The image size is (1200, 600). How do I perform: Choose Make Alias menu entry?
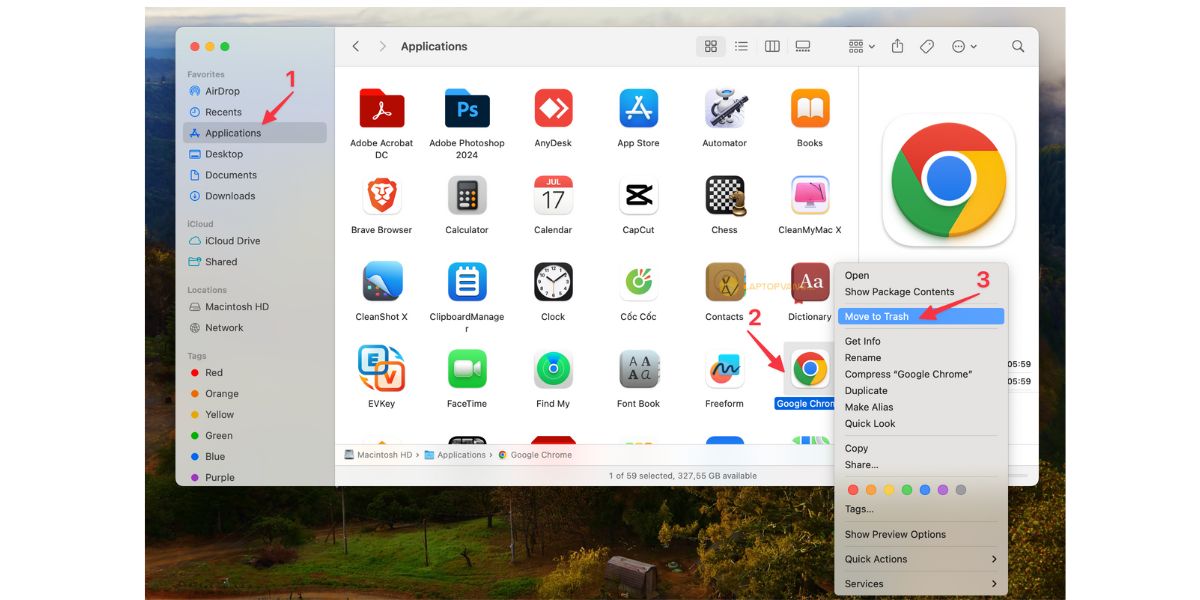pyautogui.click(x=921, y=407)
